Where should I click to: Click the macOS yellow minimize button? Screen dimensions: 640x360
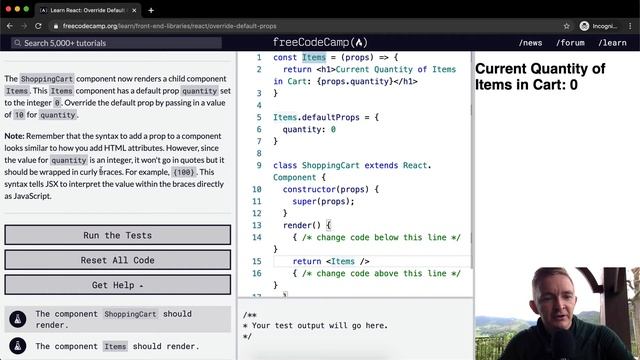[17, 9]
